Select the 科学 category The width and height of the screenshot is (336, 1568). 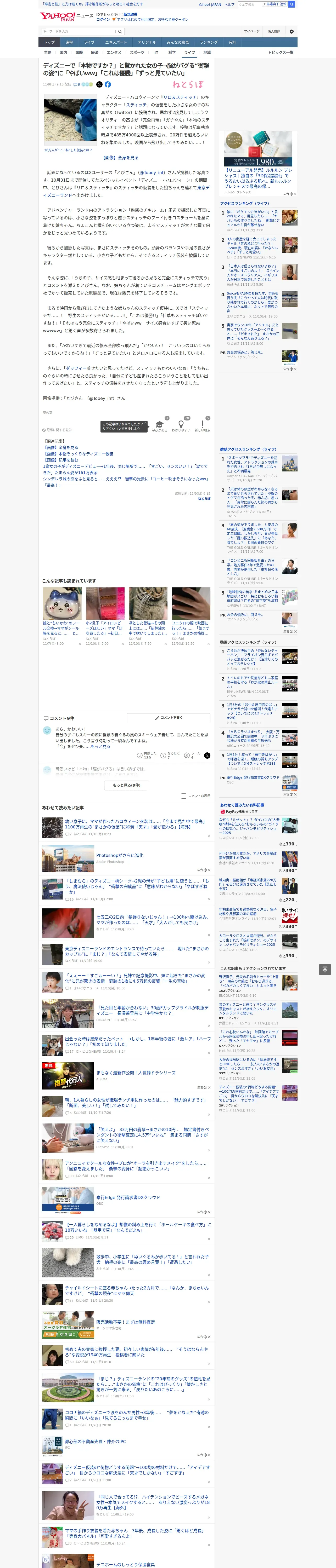click(172, 52)
